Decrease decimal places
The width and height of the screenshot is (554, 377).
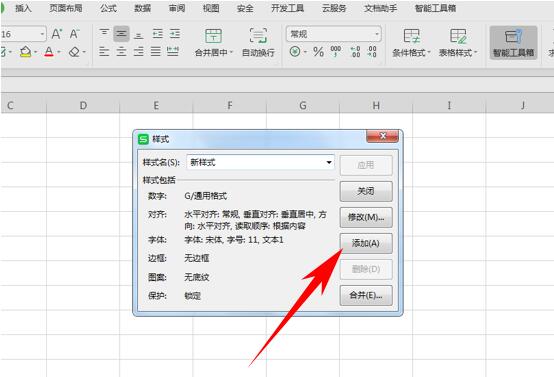click(x=372, y=52)
